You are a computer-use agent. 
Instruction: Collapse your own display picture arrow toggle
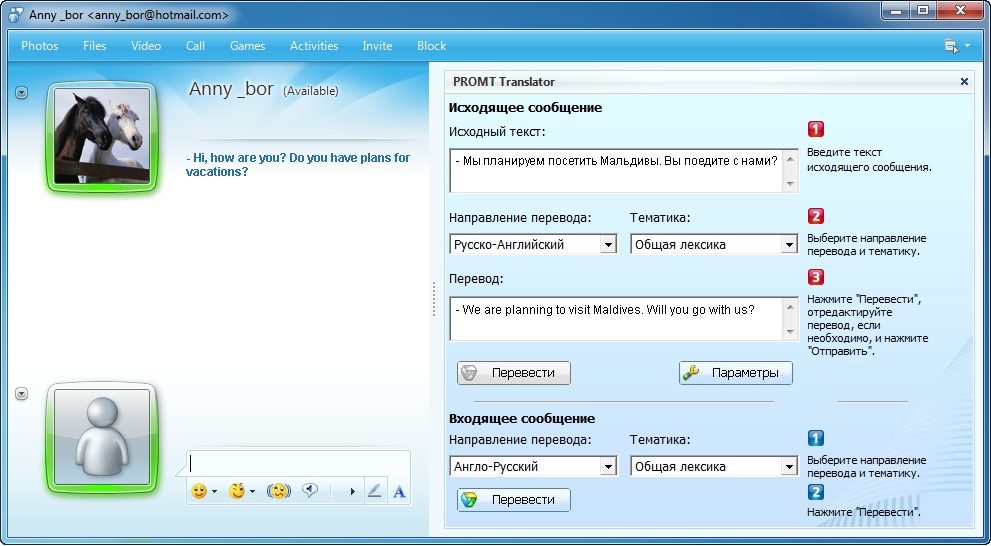(x=22, y=394)
